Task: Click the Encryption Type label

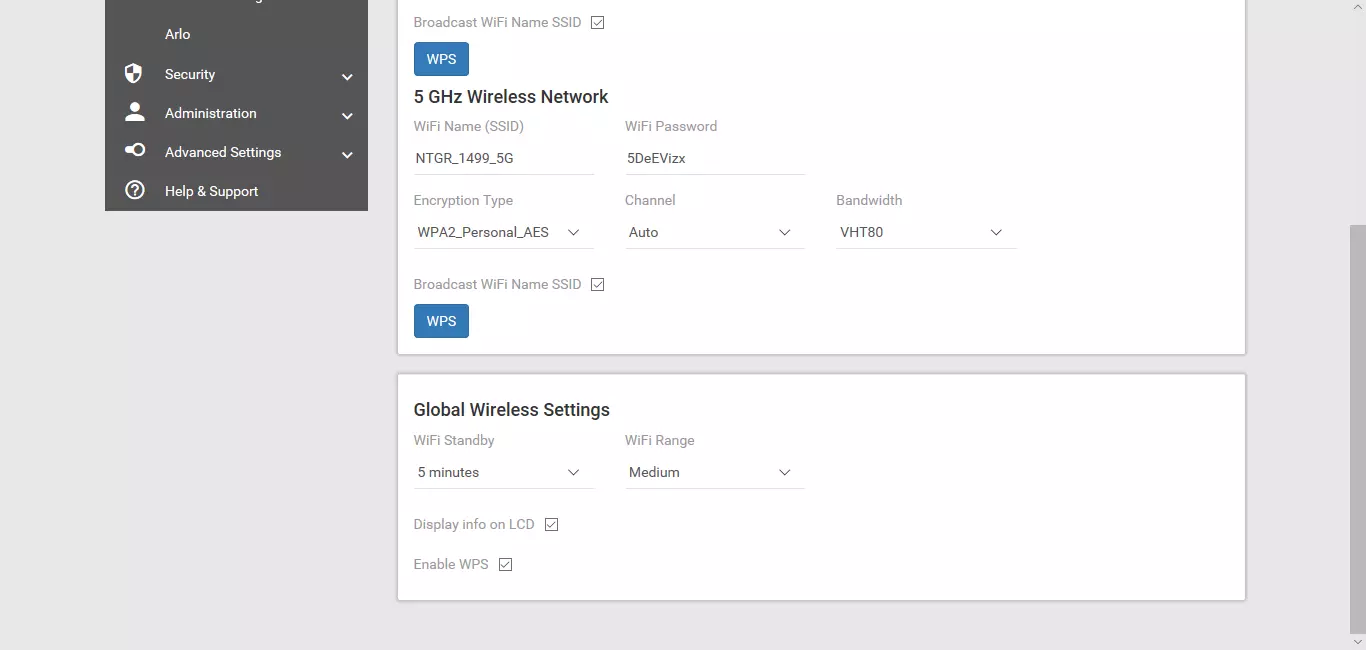Action: click(463, 200)
